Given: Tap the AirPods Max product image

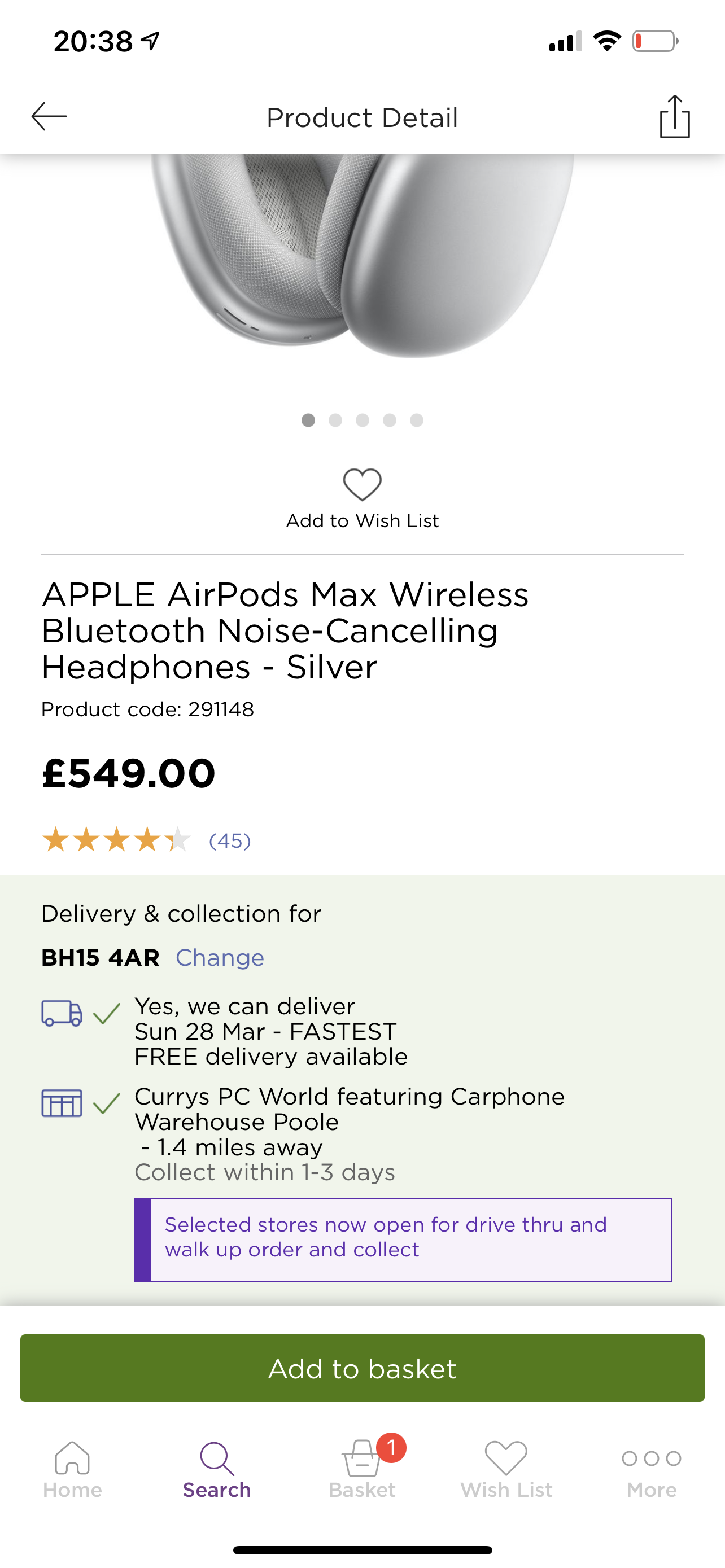Looking at the screenshot, I should click(362, 256).
